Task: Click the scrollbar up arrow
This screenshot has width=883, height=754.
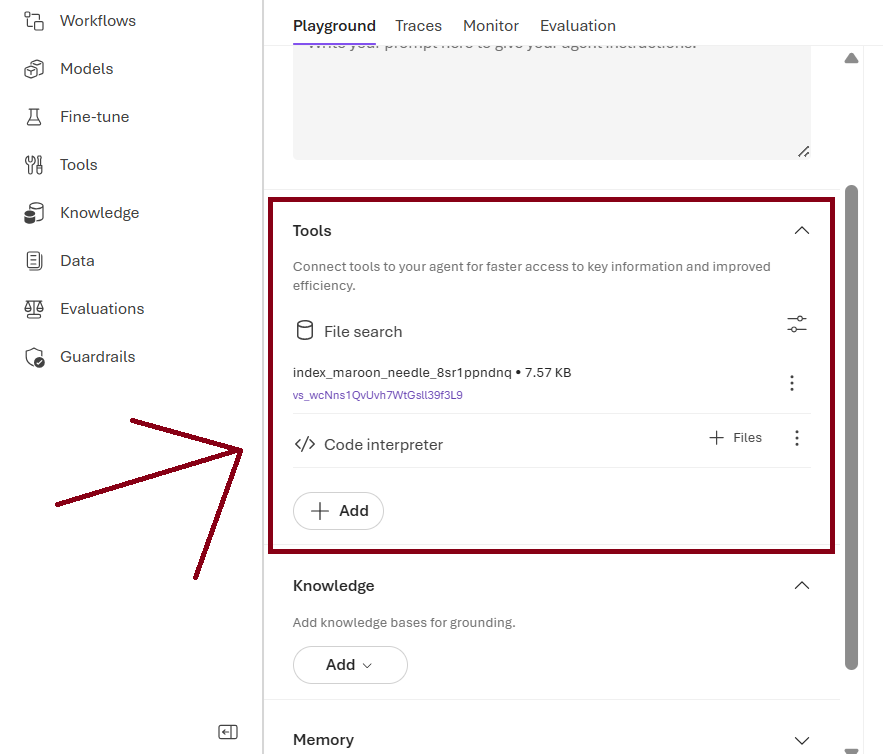Action: click(851, 58)
